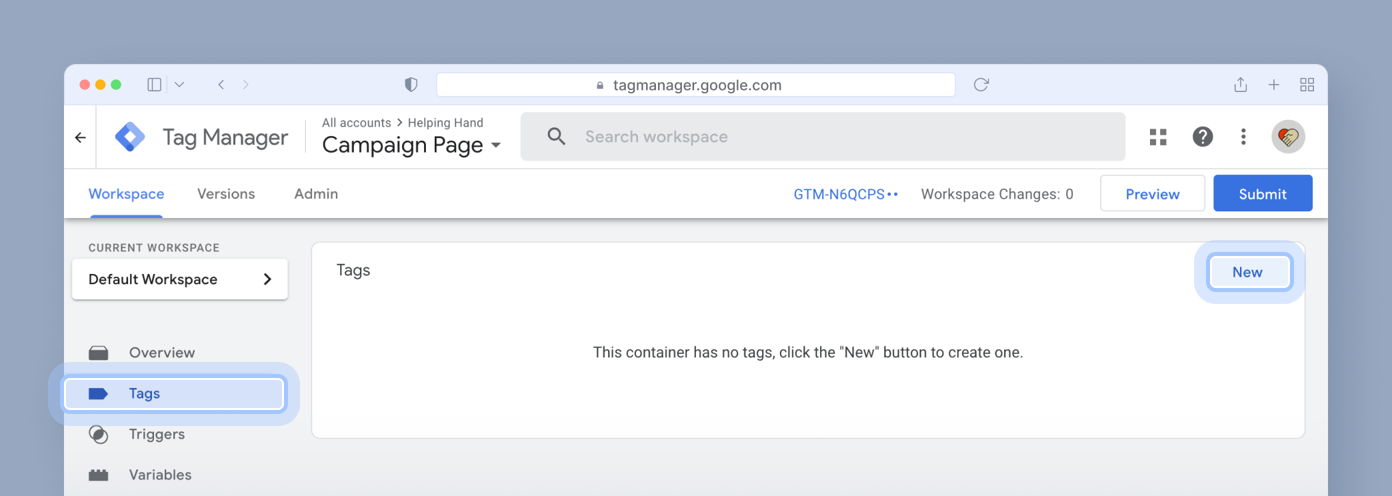Click the Tag Manager title text

[x=225, y=137]
